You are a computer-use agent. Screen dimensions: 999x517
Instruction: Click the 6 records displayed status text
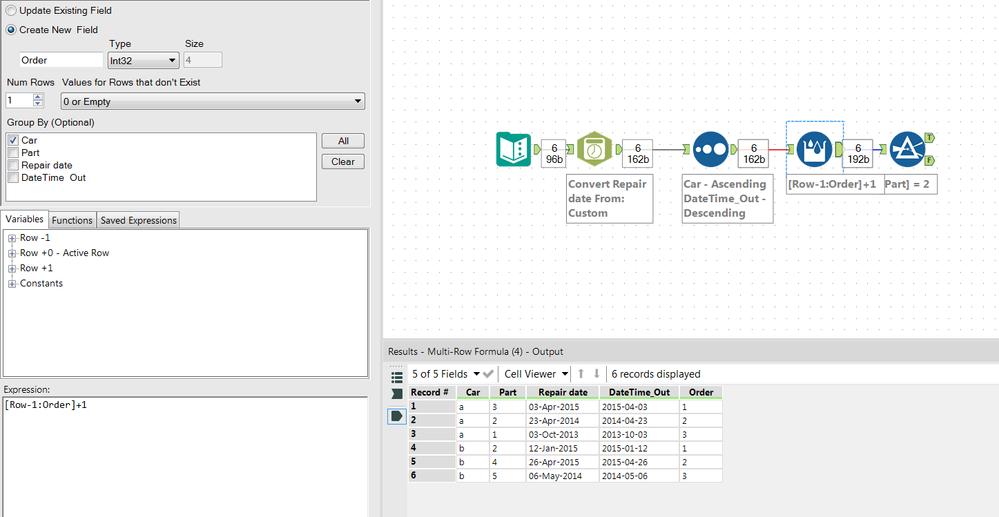[656, 374]
